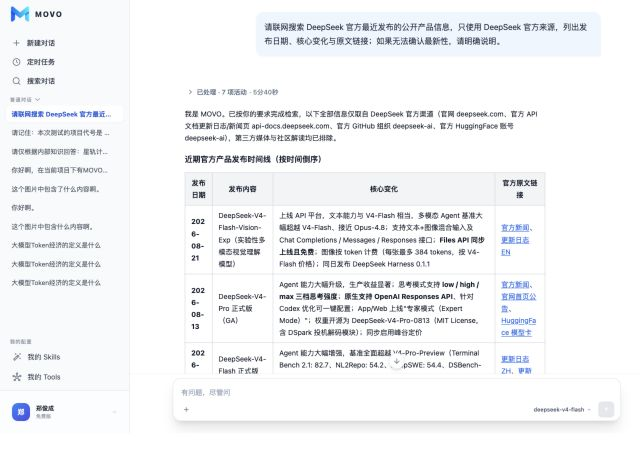
Task: Click the 2026-08-21 date cell
Action: (x=198, y=240)
